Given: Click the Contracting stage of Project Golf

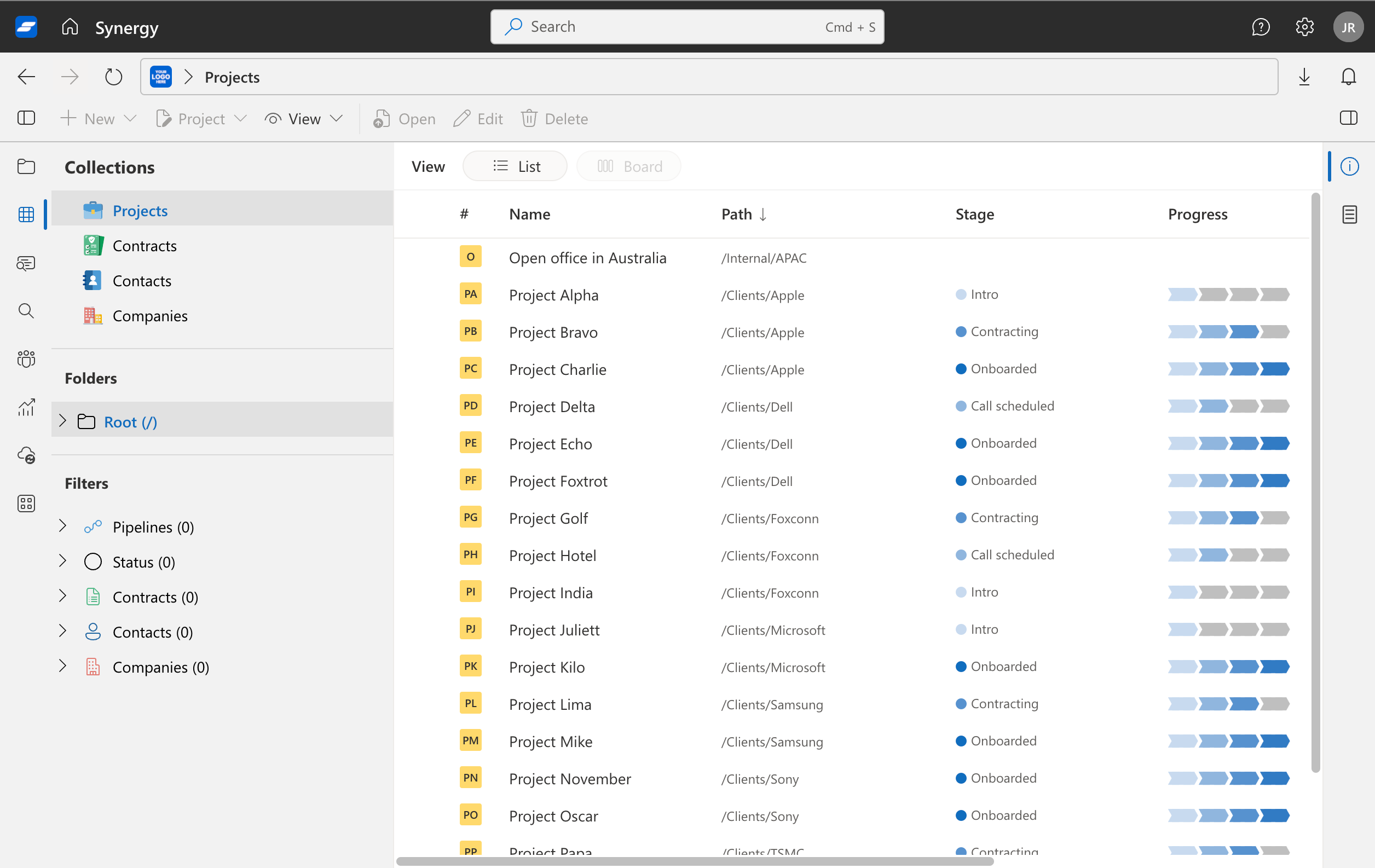Looking at the screenshot, I should [997, 517].
